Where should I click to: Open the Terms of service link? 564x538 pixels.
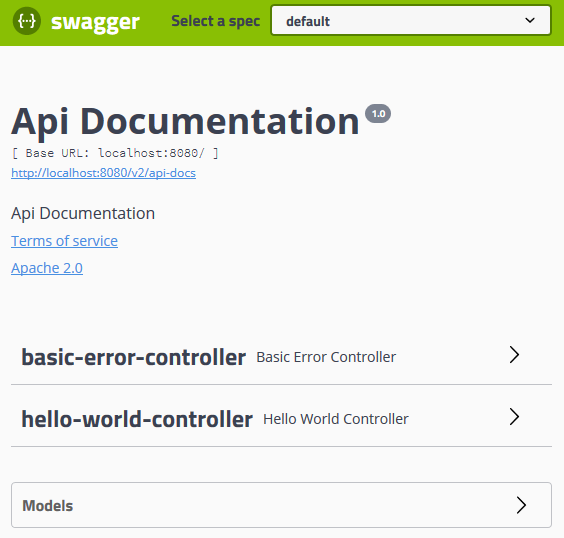[64, 241]
